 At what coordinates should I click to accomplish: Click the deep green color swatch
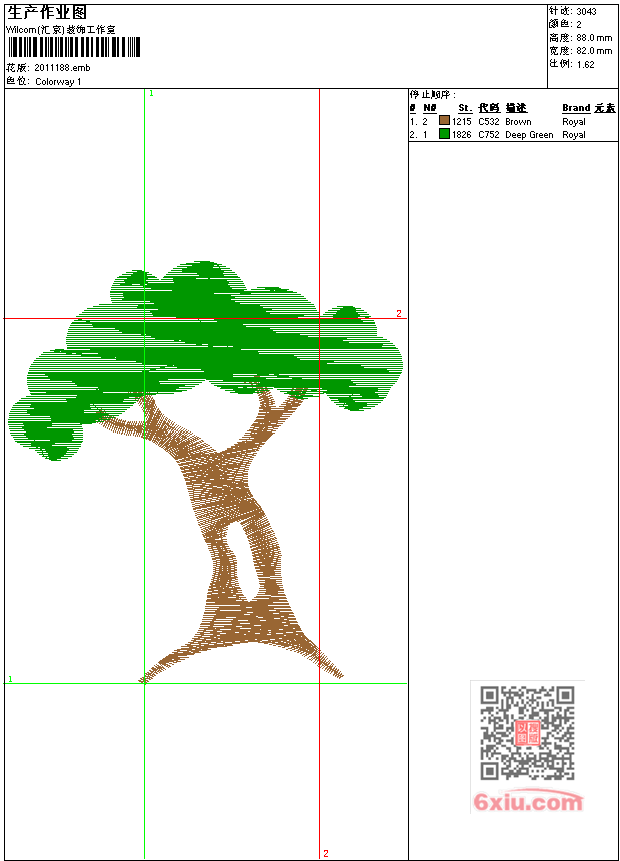[444, 134]
